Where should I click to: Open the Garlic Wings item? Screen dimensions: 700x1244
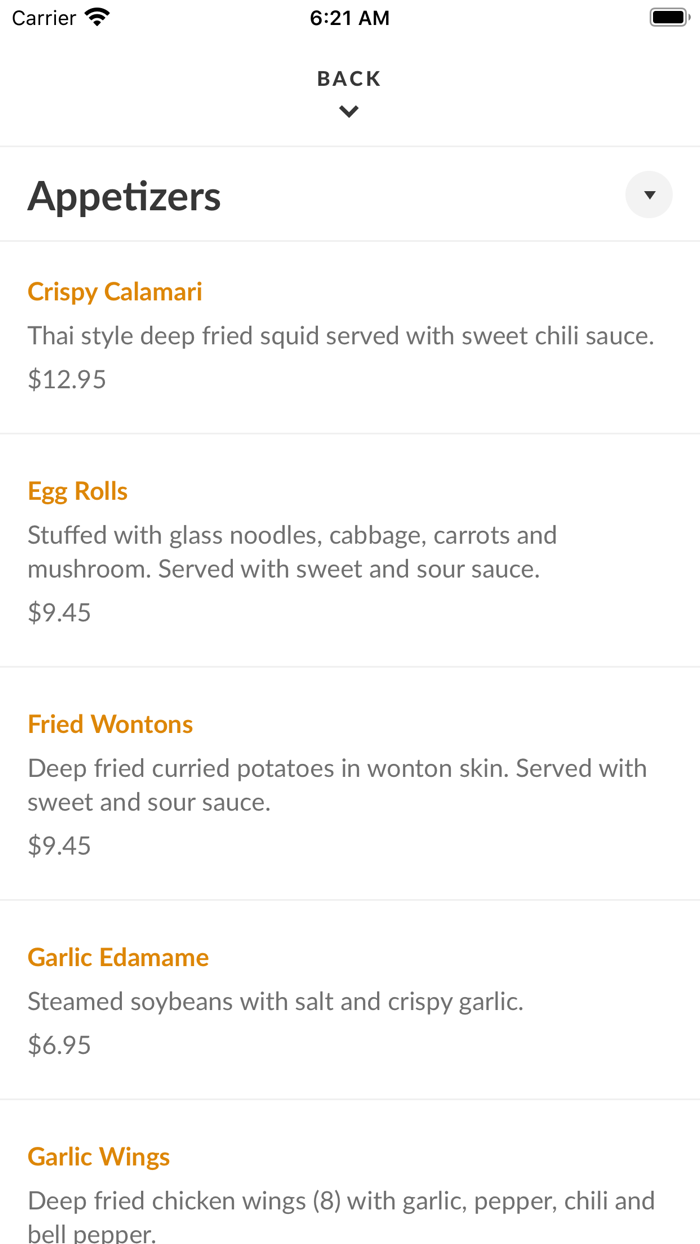click(x=99, y=1157)
